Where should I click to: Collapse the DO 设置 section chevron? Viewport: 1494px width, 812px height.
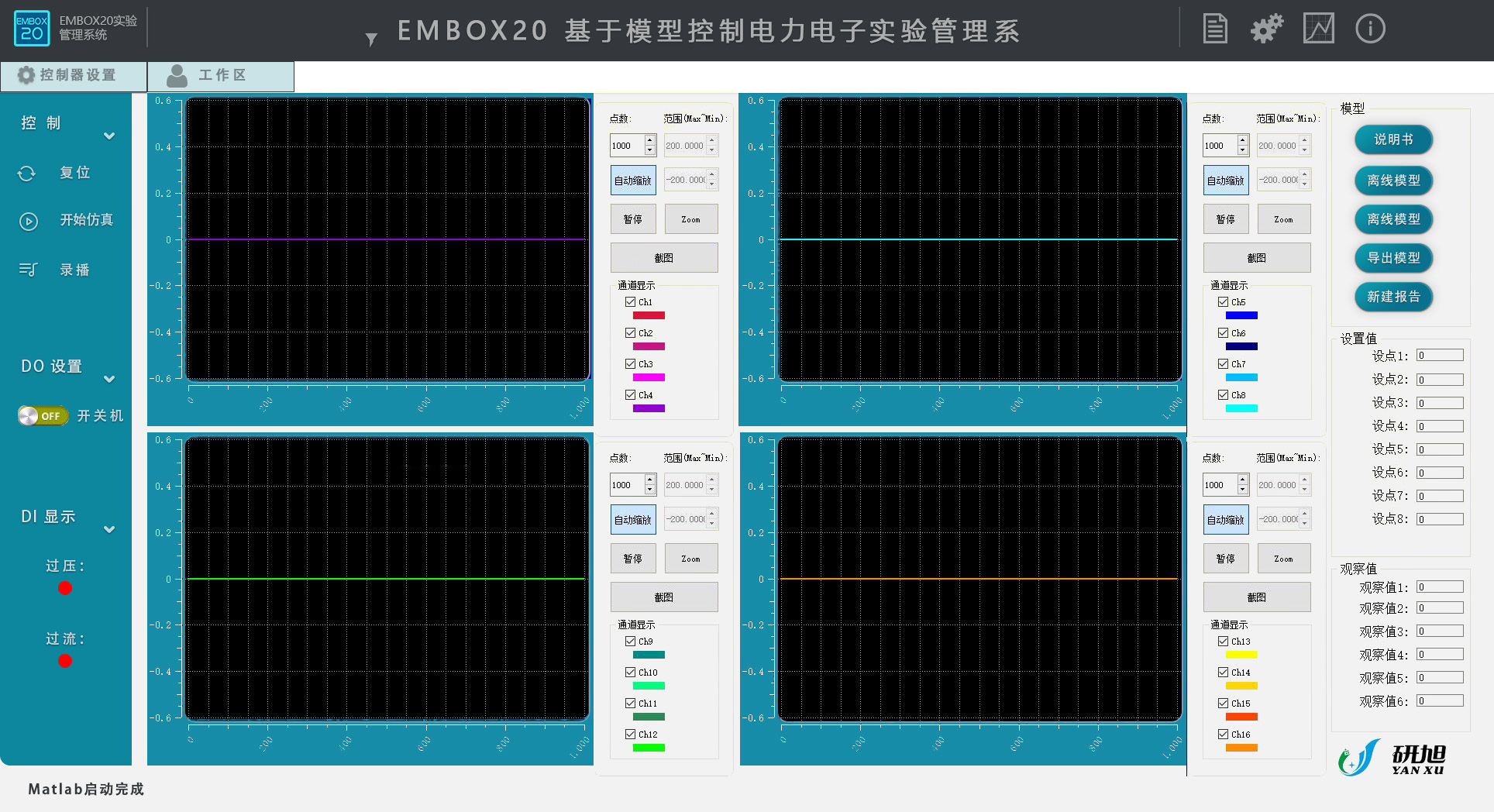(x=109, y=380)
